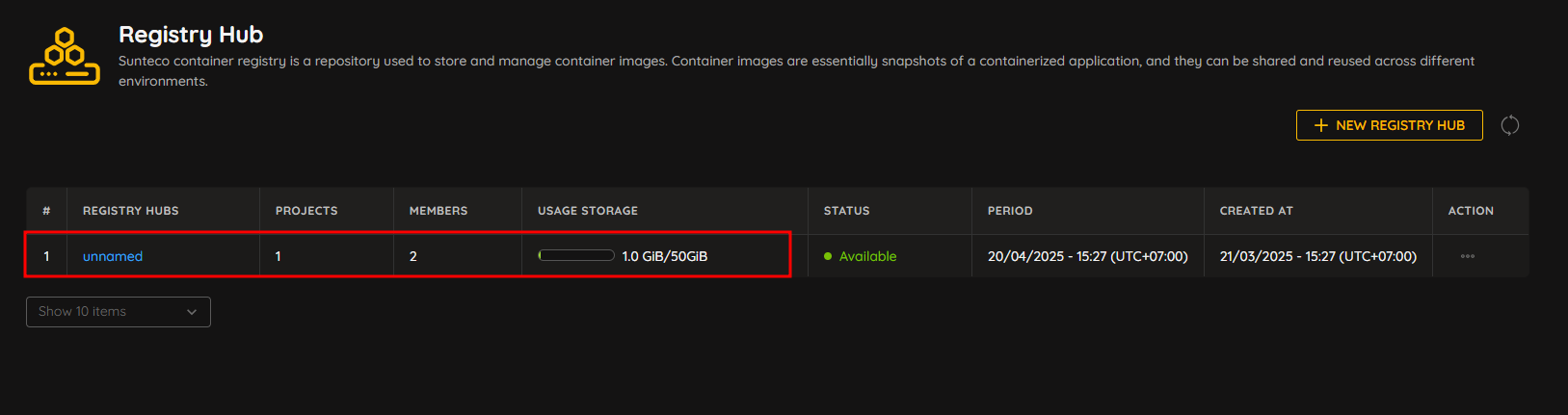Click the STATUS column header
1568x415 pixels.
(847, 211)
